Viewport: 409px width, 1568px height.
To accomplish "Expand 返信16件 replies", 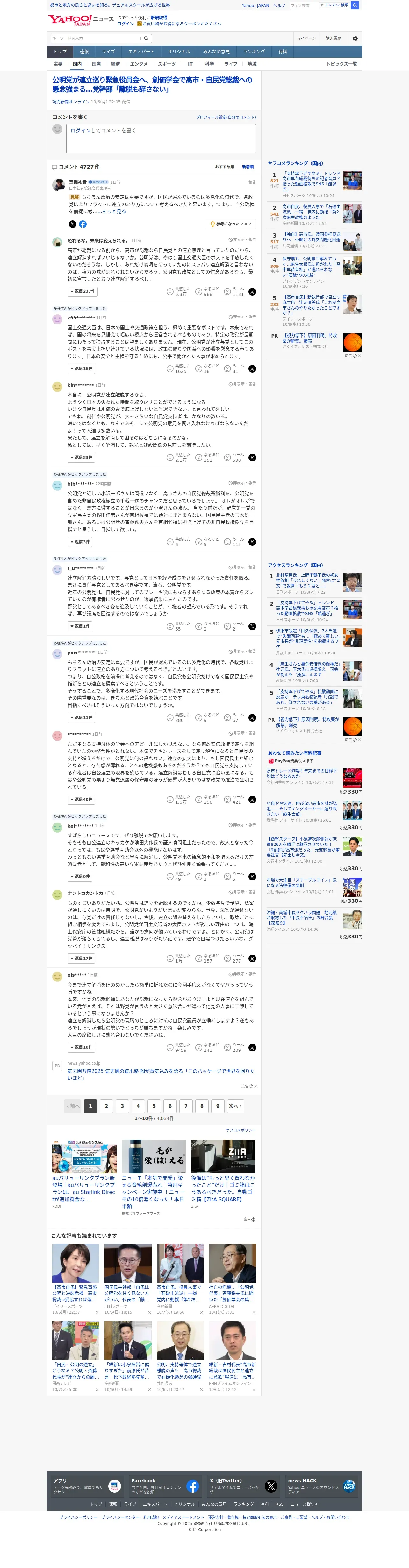I will click(x=81, y=369).
